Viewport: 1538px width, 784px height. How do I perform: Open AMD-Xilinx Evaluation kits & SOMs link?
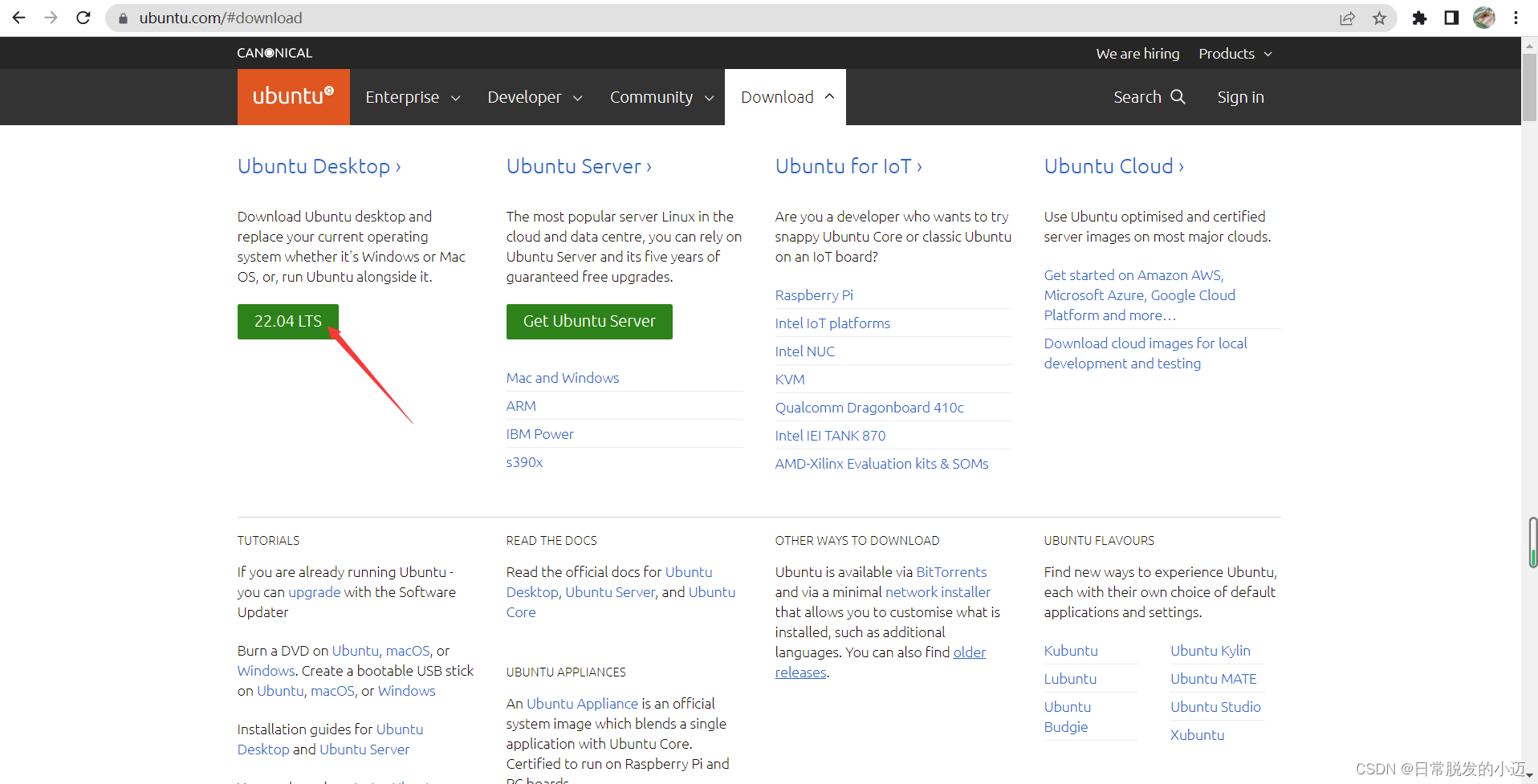[x=882, y=464]
